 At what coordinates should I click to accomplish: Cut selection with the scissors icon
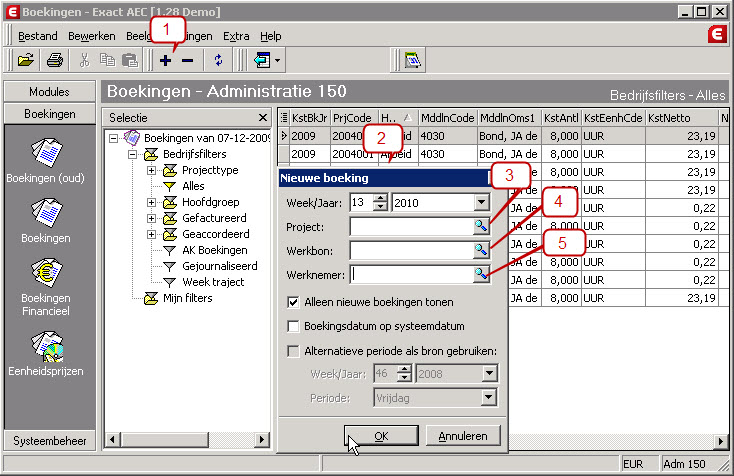[85, 60]
